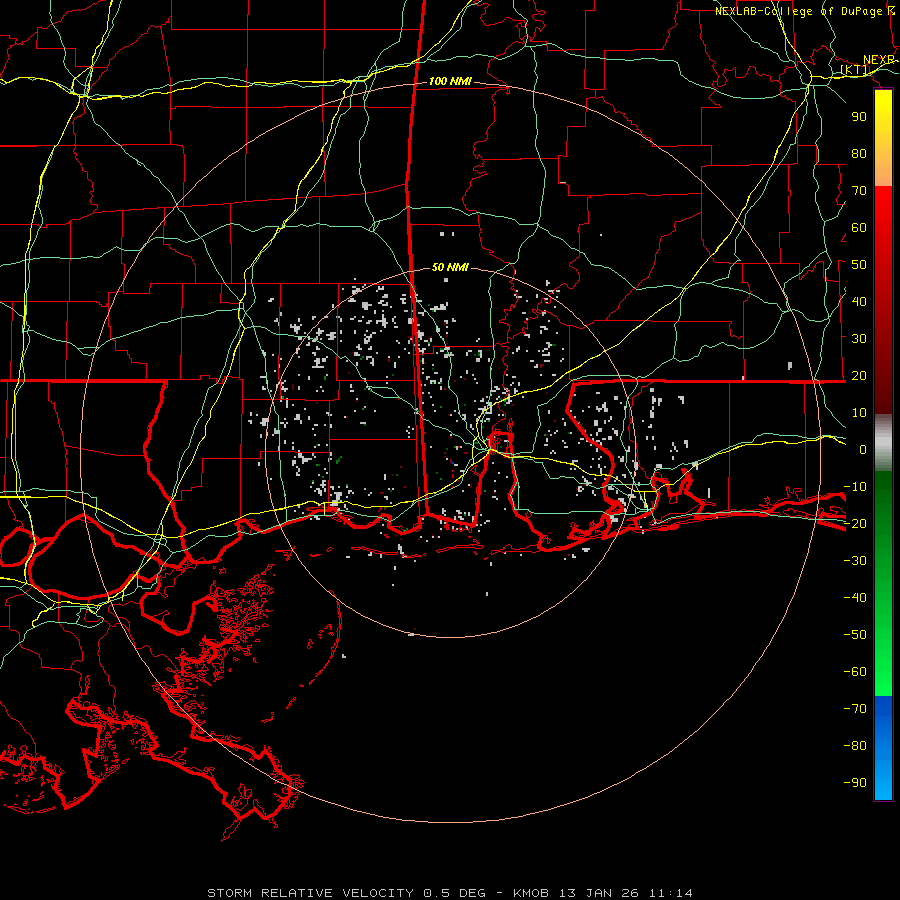900x900 pixels.
Task: Click the 90 value on velocity scale
Action: coord(859,117)
